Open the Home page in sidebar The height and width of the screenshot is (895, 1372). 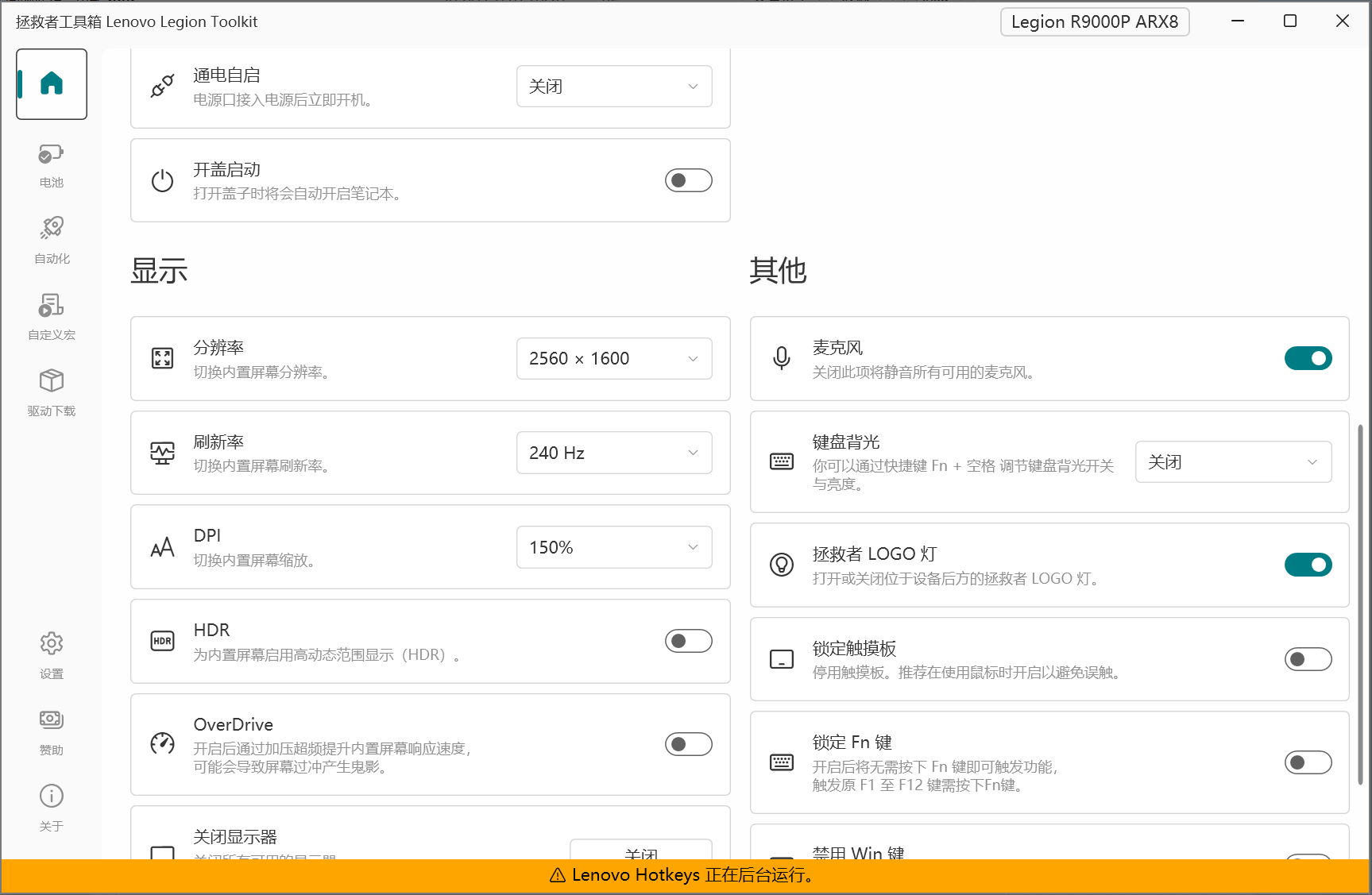52,84
